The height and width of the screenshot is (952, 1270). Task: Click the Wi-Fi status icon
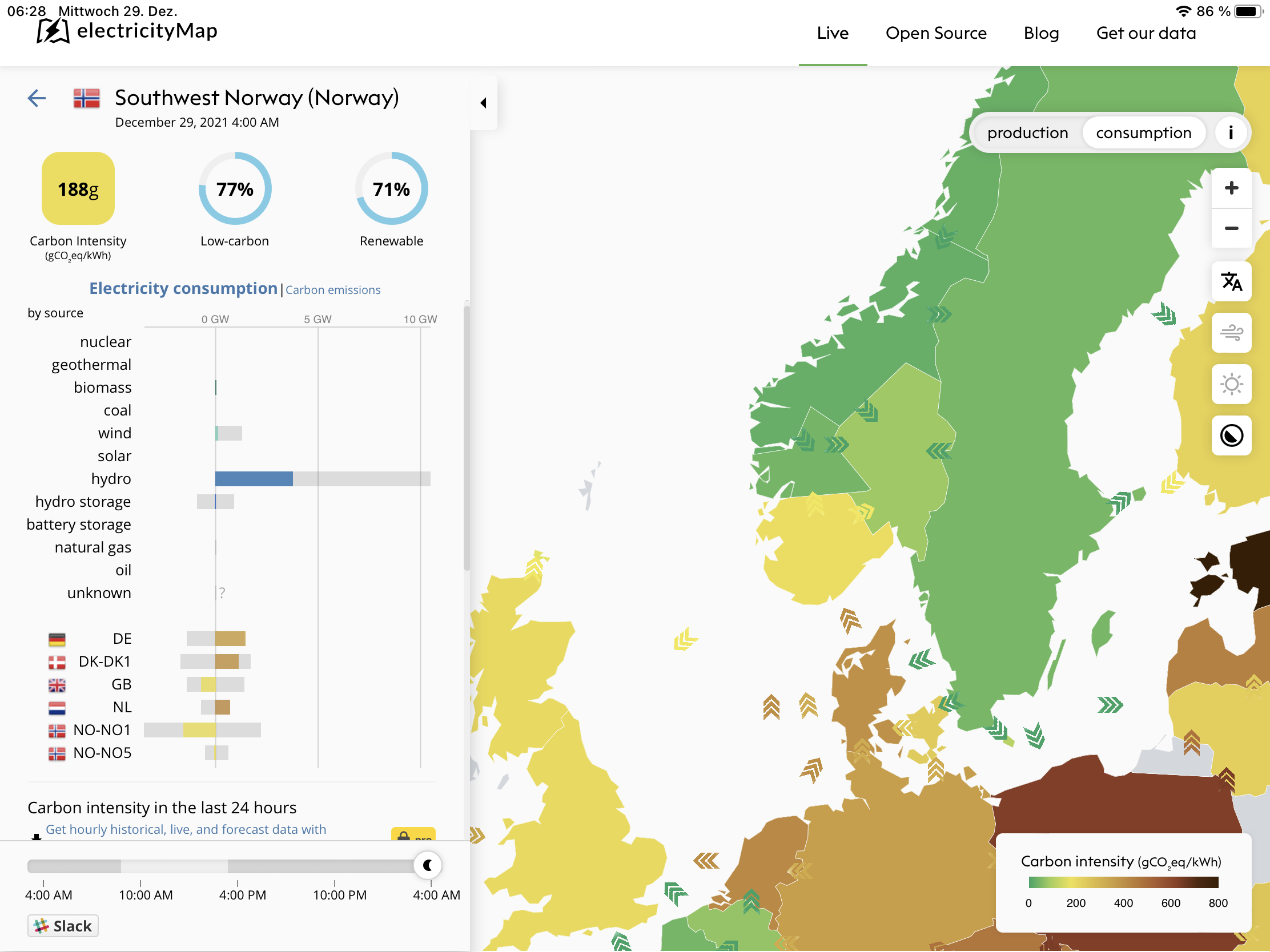tap(1183, 11)
